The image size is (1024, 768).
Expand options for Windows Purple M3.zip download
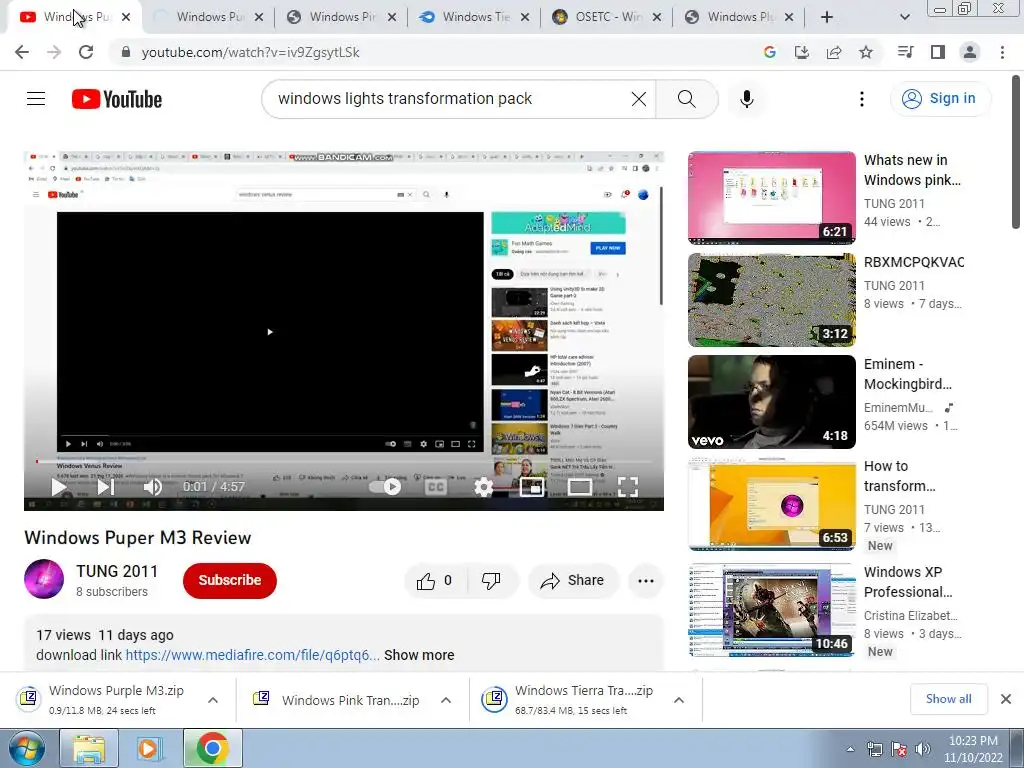213,700
